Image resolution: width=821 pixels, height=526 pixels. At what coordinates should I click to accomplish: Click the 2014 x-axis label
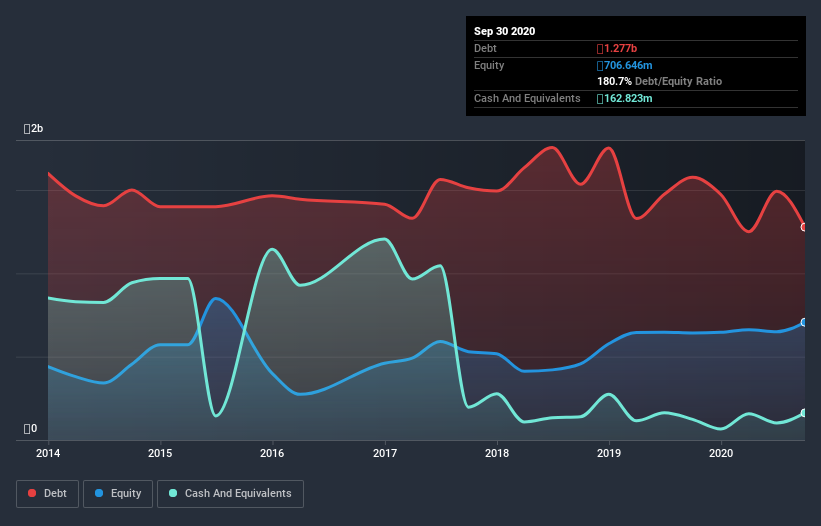pos(48,453)
